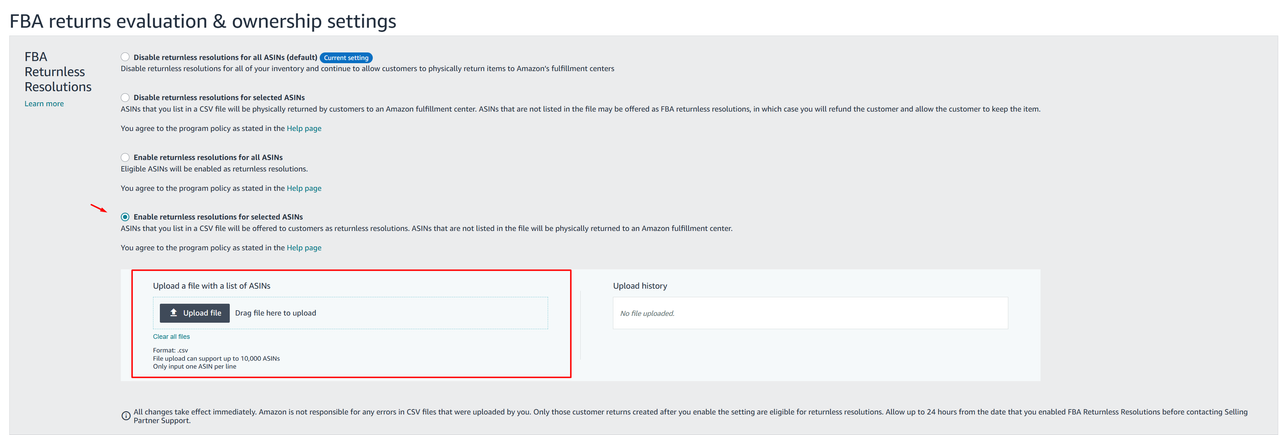Open Help page link under Enable all ASINs
The height and width of the screenshot is (435, 1280).
[x=304, y=188]
